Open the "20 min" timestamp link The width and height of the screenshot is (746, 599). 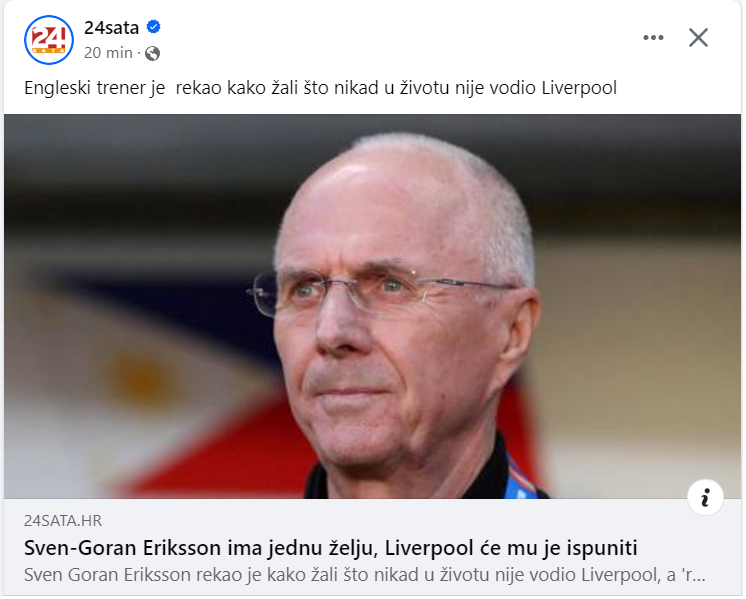(108, 53)
